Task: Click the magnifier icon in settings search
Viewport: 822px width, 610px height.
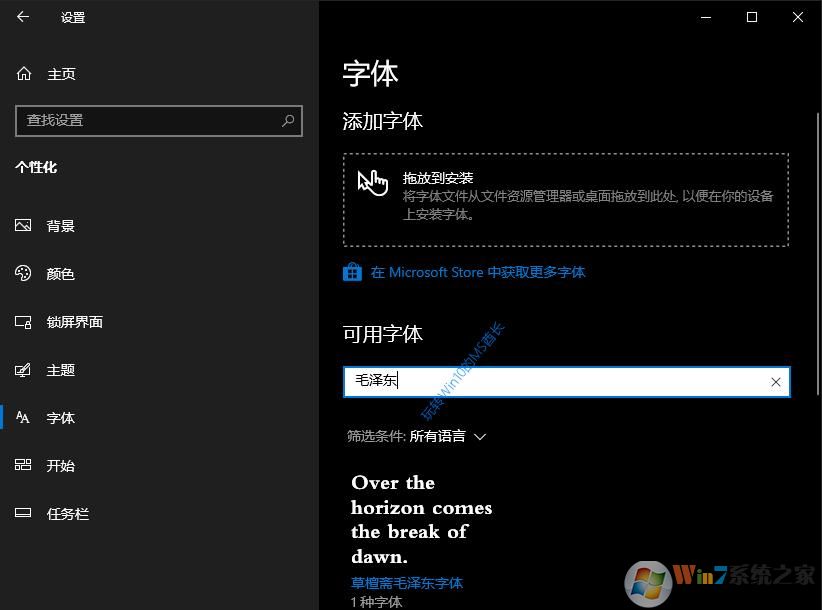Action: click(x=288, y=121)
